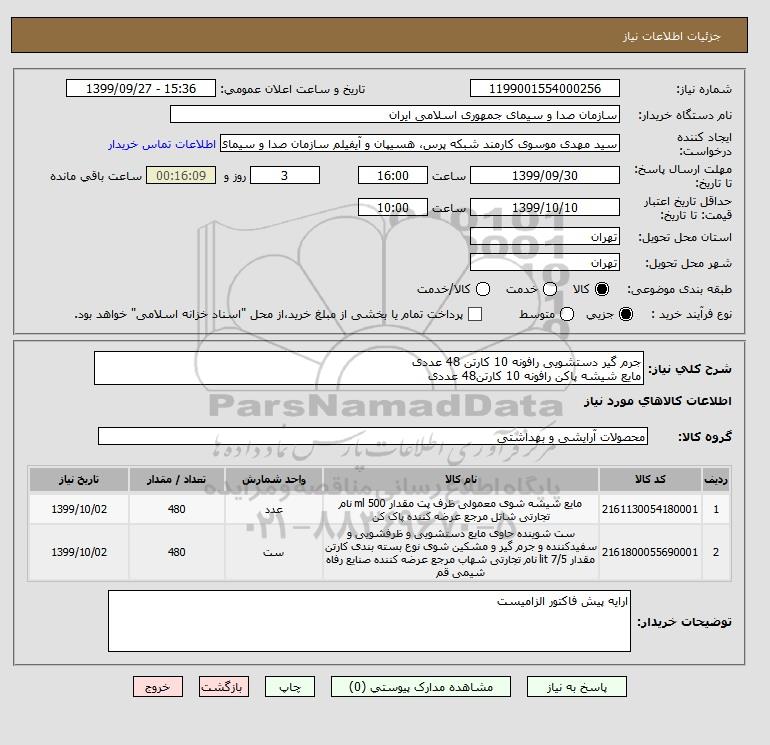Screen dimensions: 770x745
Task: Click the announcement date field 1399/09/27 - 15:36
Action: pos(141,88)
